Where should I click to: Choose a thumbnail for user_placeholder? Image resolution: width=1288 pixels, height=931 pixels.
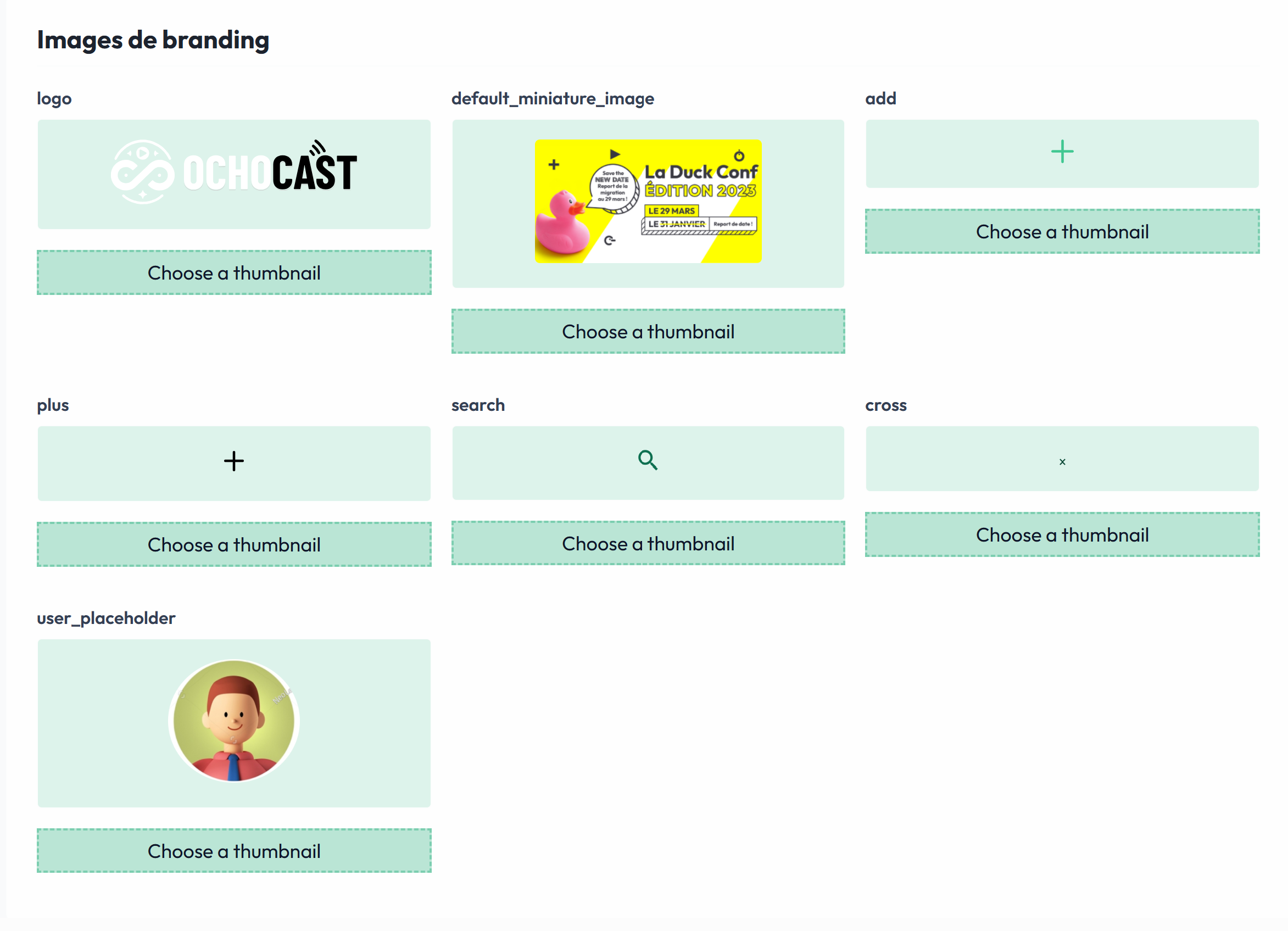click(x=234, y=850)
